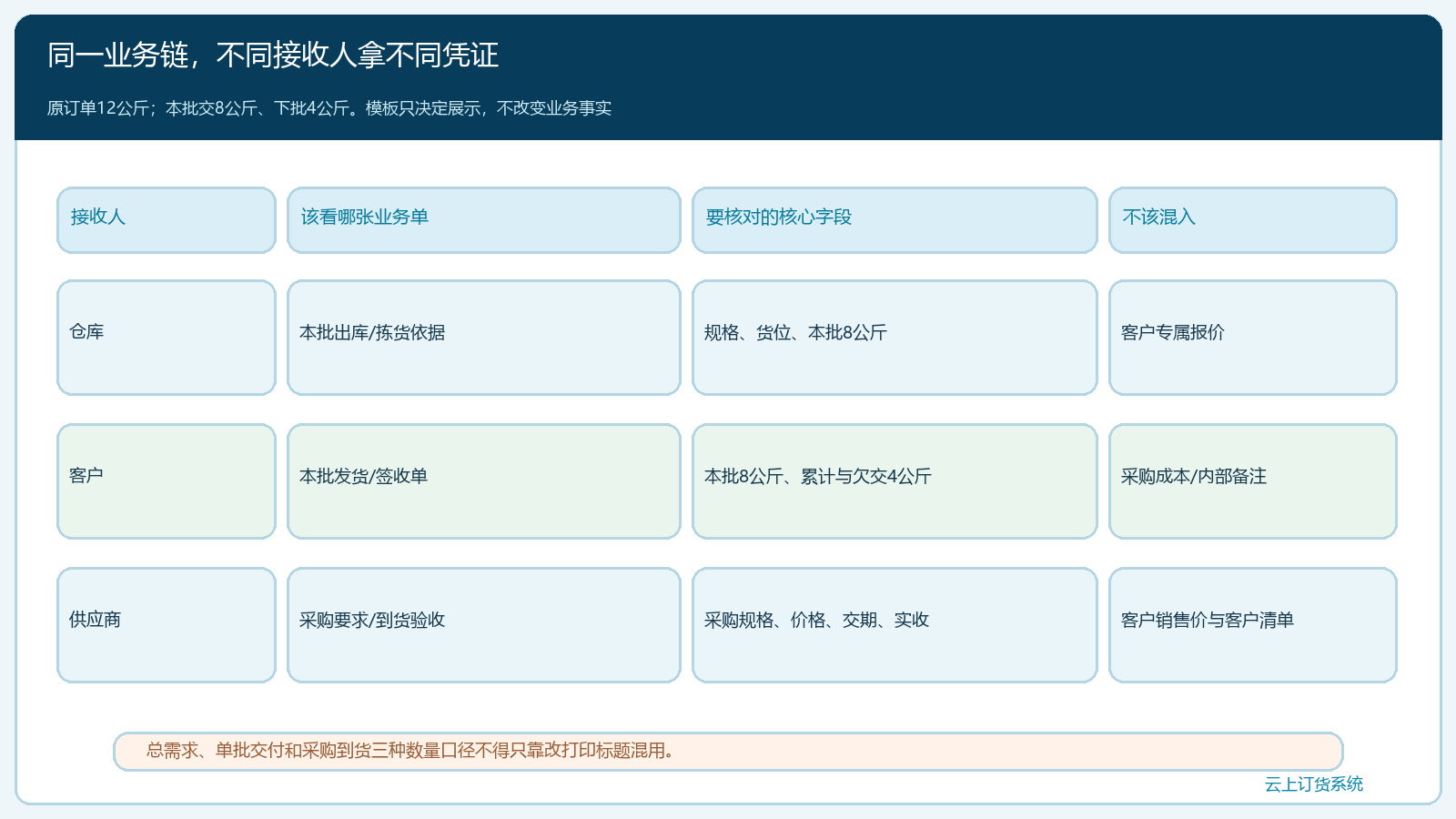The width and height of the screenshot is (1456, 819).
Task: Click the 采购规格、价格、交期、实收 cell
Action: (895, 625)
